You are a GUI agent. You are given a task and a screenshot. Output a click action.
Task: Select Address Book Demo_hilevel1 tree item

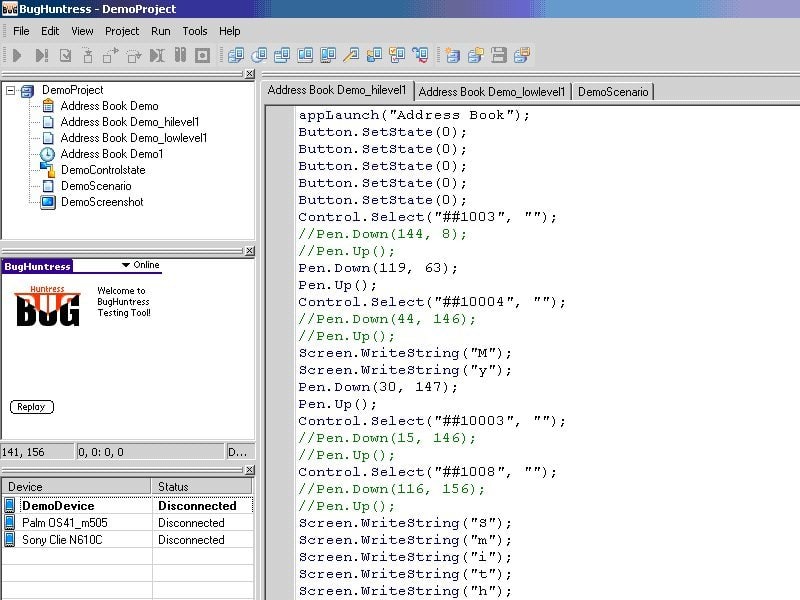pos(130,122)
